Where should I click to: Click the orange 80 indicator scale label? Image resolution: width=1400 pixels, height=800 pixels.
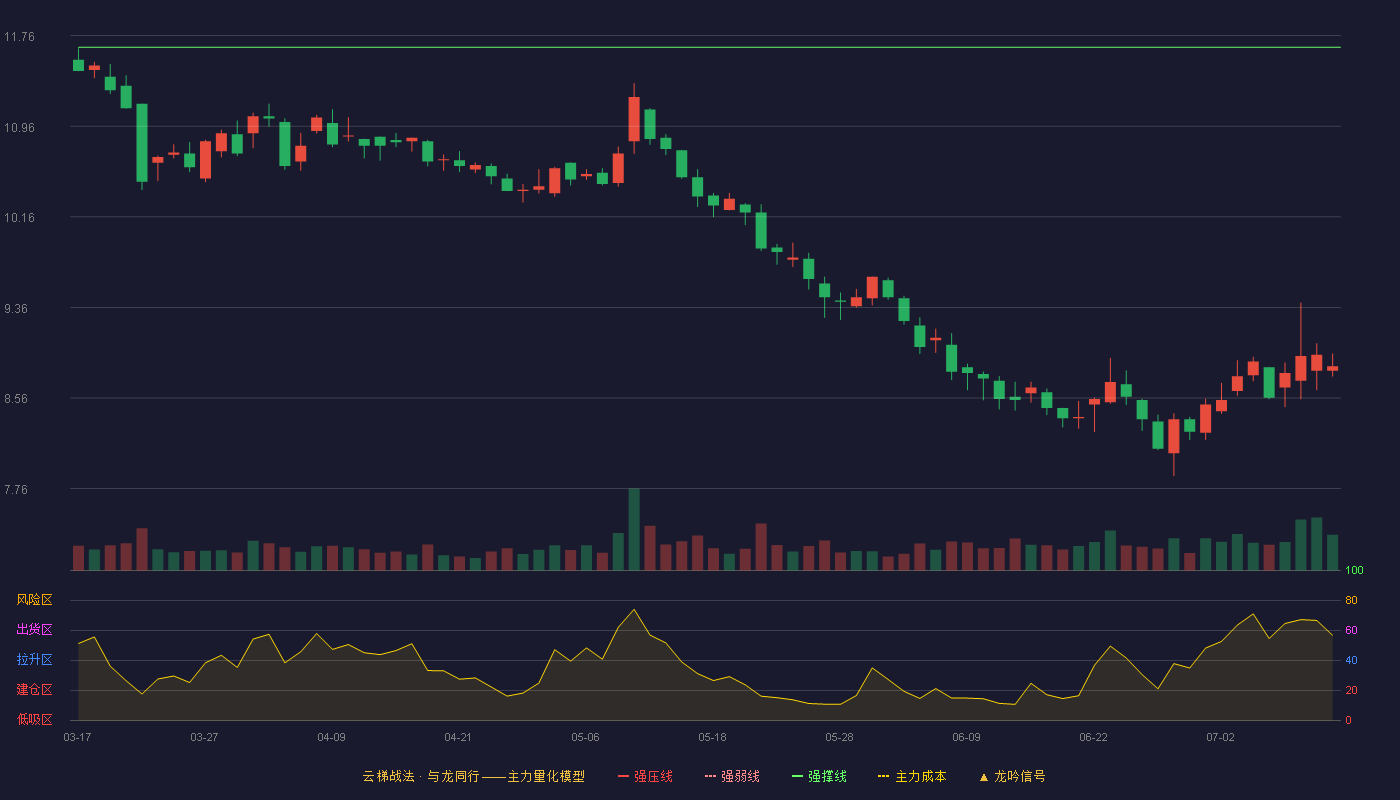[1351, 600]
